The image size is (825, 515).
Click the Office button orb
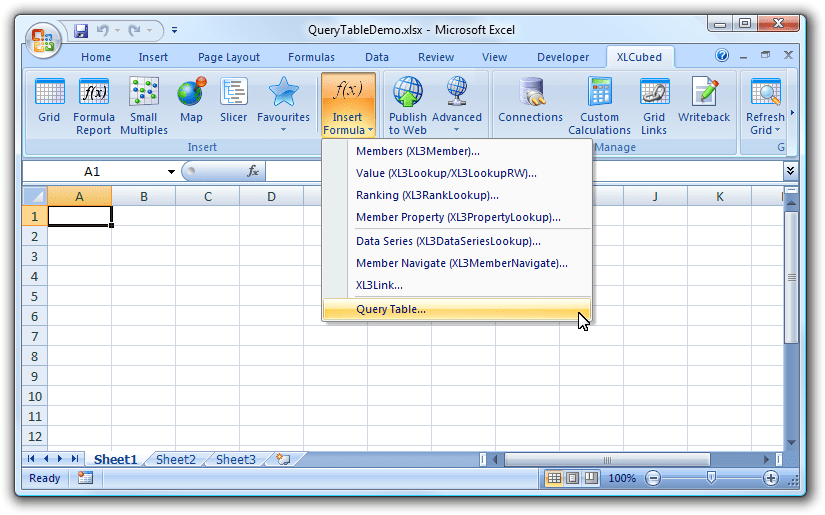tap(43, 40)
